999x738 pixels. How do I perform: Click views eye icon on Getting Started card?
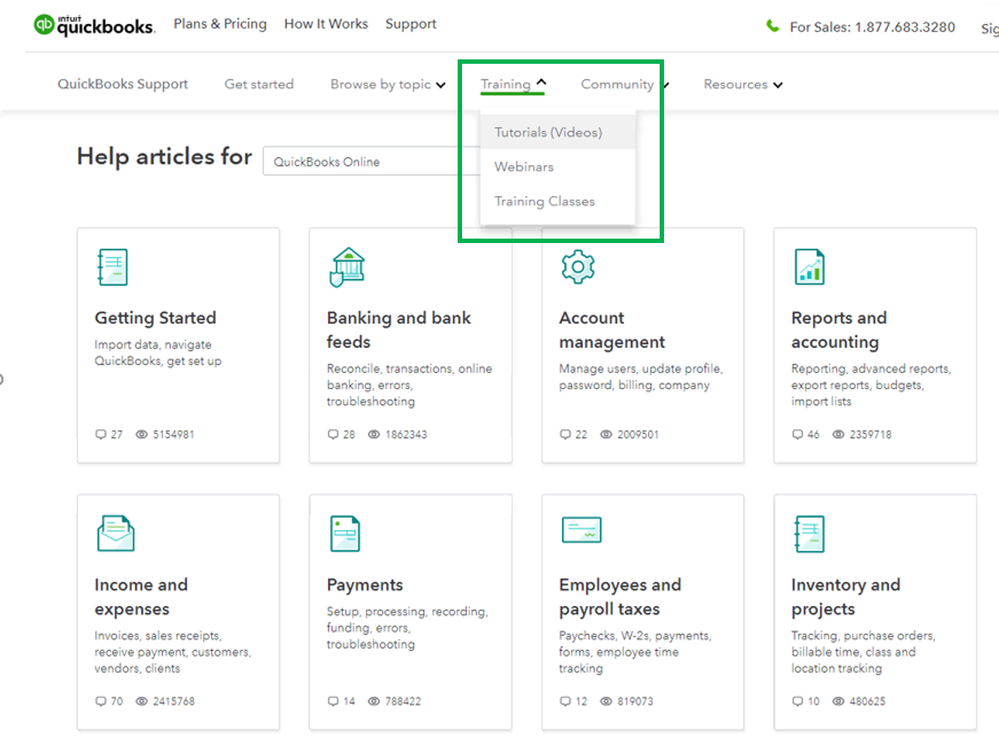[x=141, y=434]
